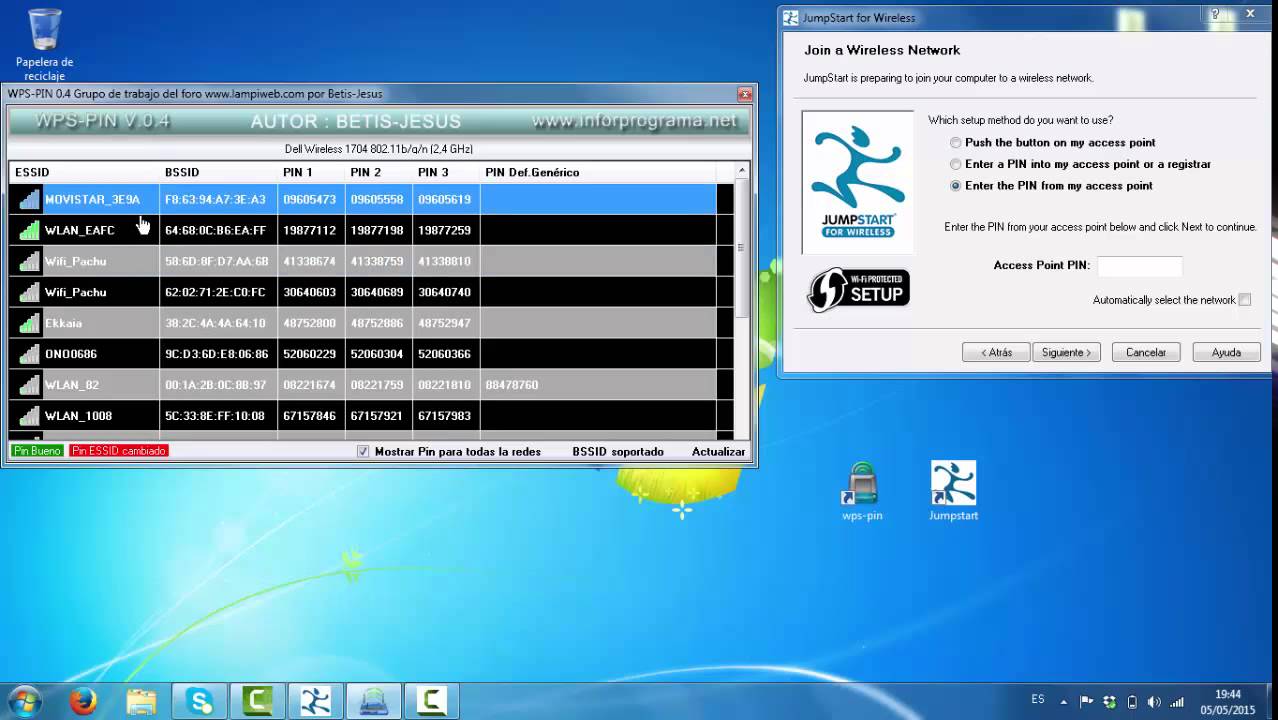Select Enter a PIN into my access point option

[955, 164]
